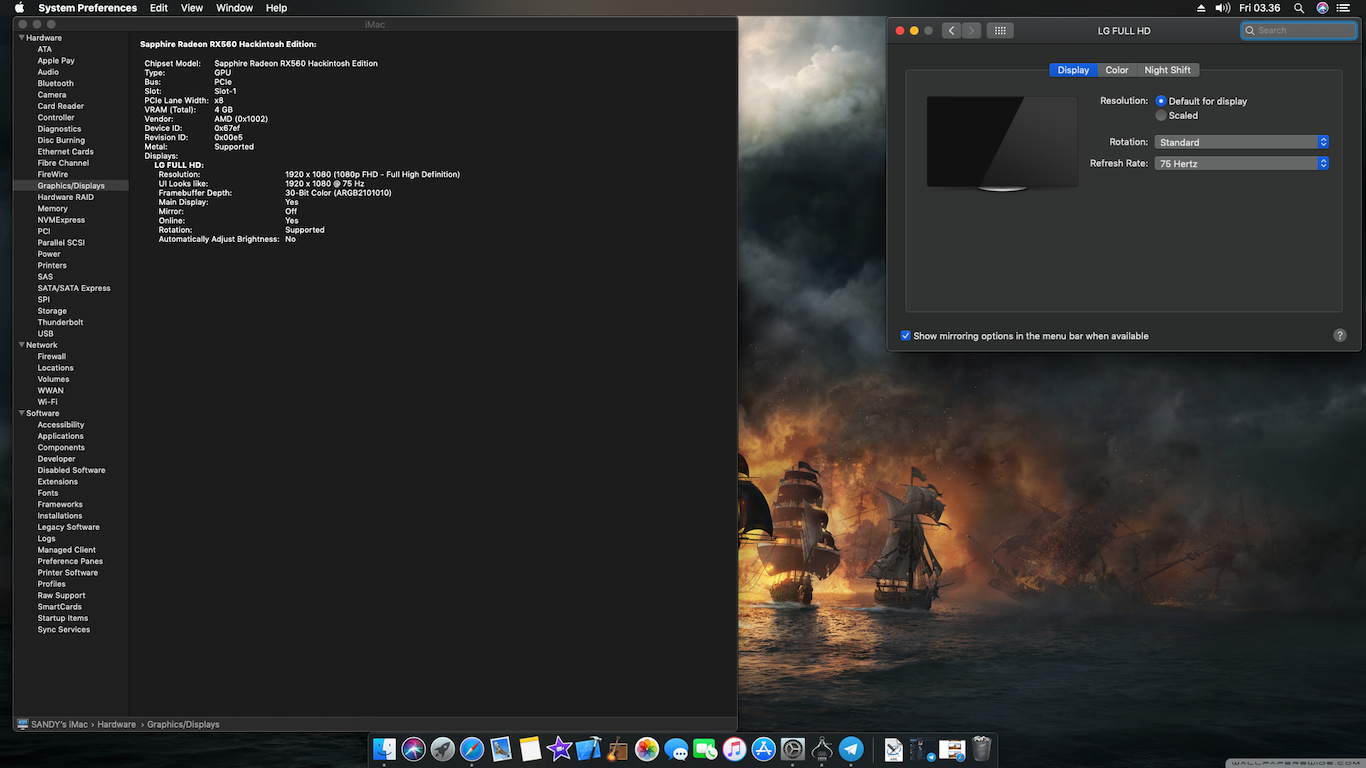The height and width of the screenshot is (768, 1366).
Task: Collapse the Software section triangle
Action: coord(22,413)
